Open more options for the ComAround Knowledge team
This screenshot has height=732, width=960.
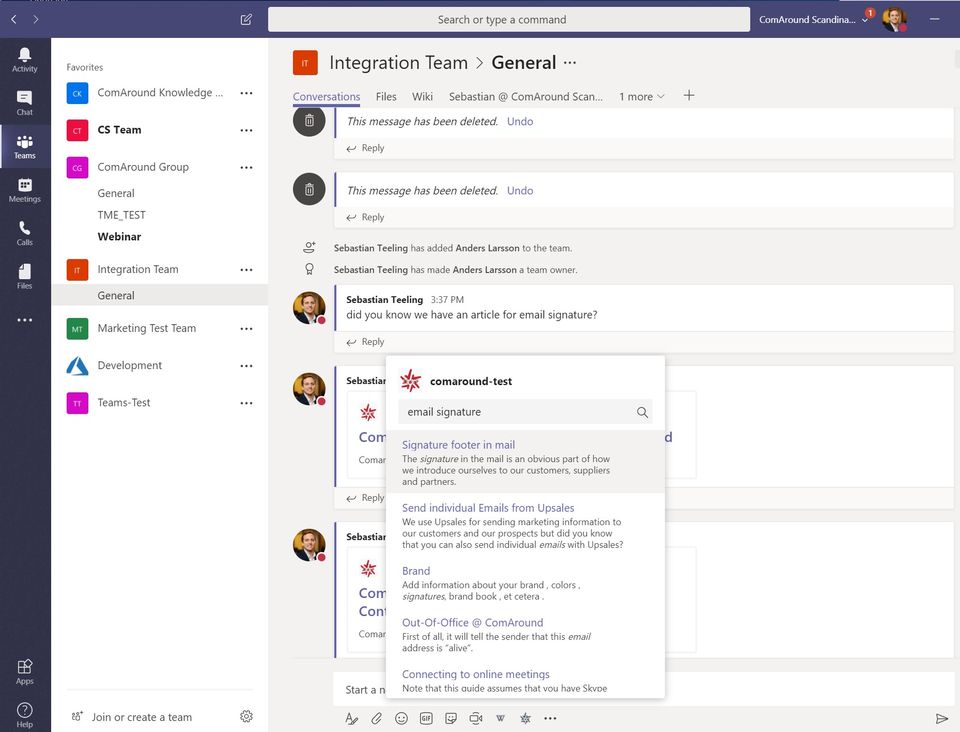246,93
